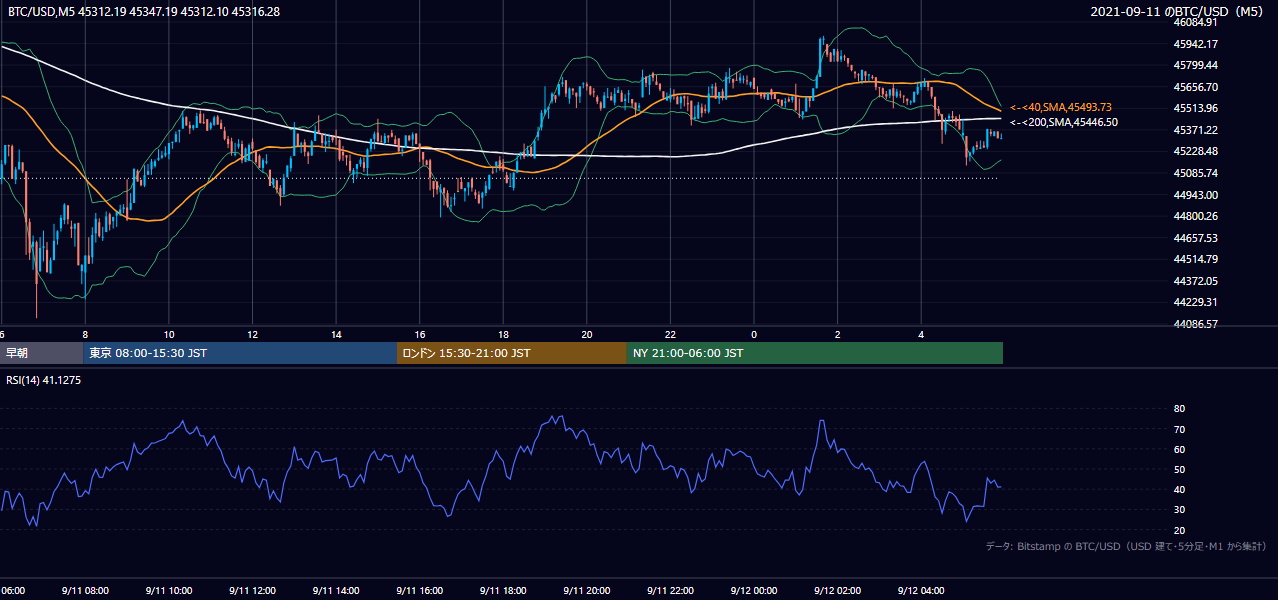Click the RSI scale value 70
1278x600 pixels.
coord(1179,429)
